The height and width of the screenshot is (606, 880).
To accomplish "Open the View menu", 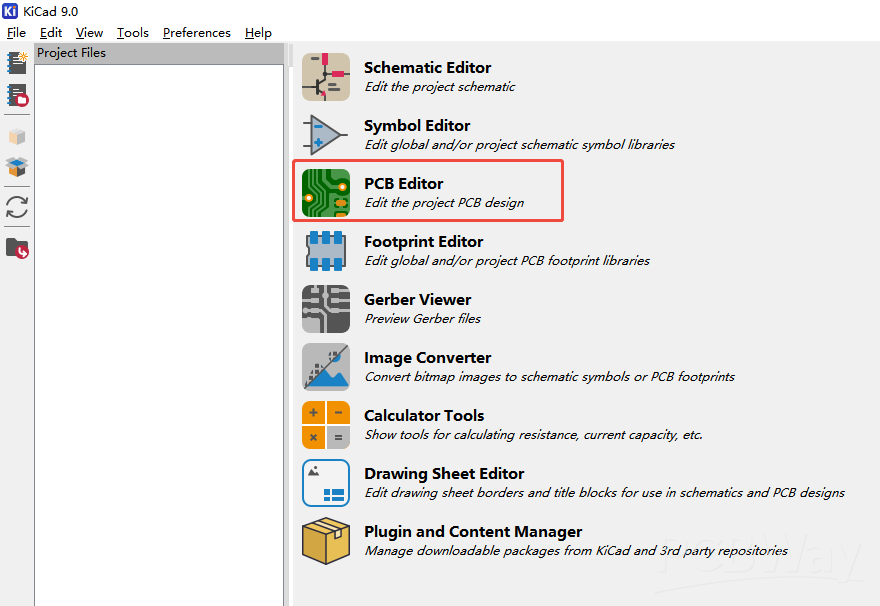I will [89, 33].
